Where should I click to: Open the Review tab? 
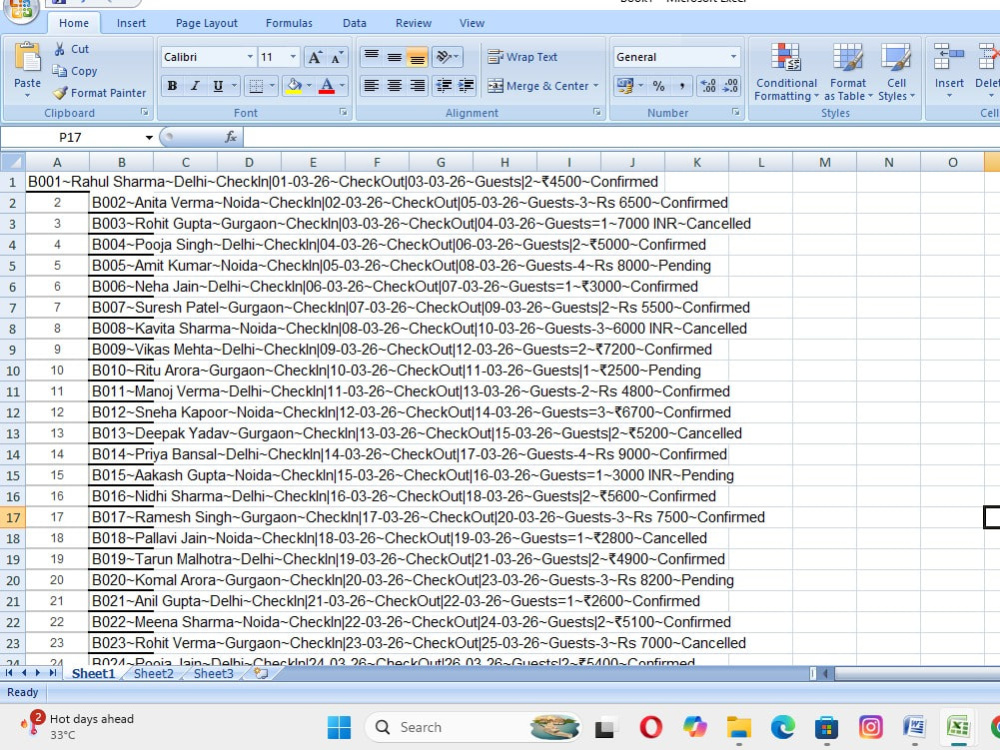[x=413, y=23]
